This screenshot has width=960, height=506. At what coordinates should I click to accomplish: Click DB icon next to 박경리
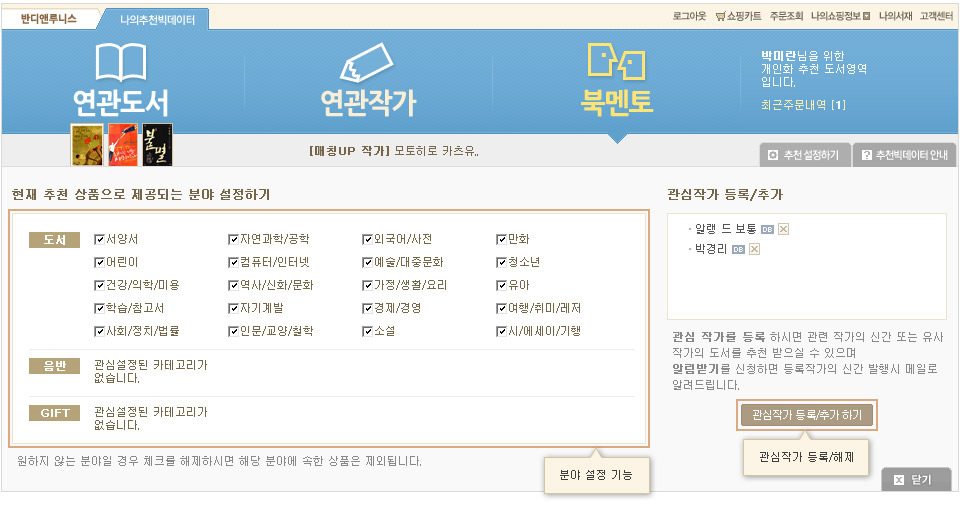[x=738, y=249]
